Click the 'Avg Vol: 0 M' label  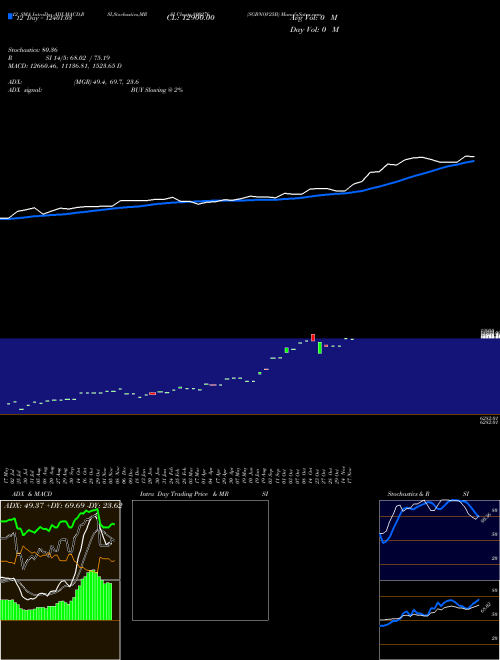pos(314,18)
